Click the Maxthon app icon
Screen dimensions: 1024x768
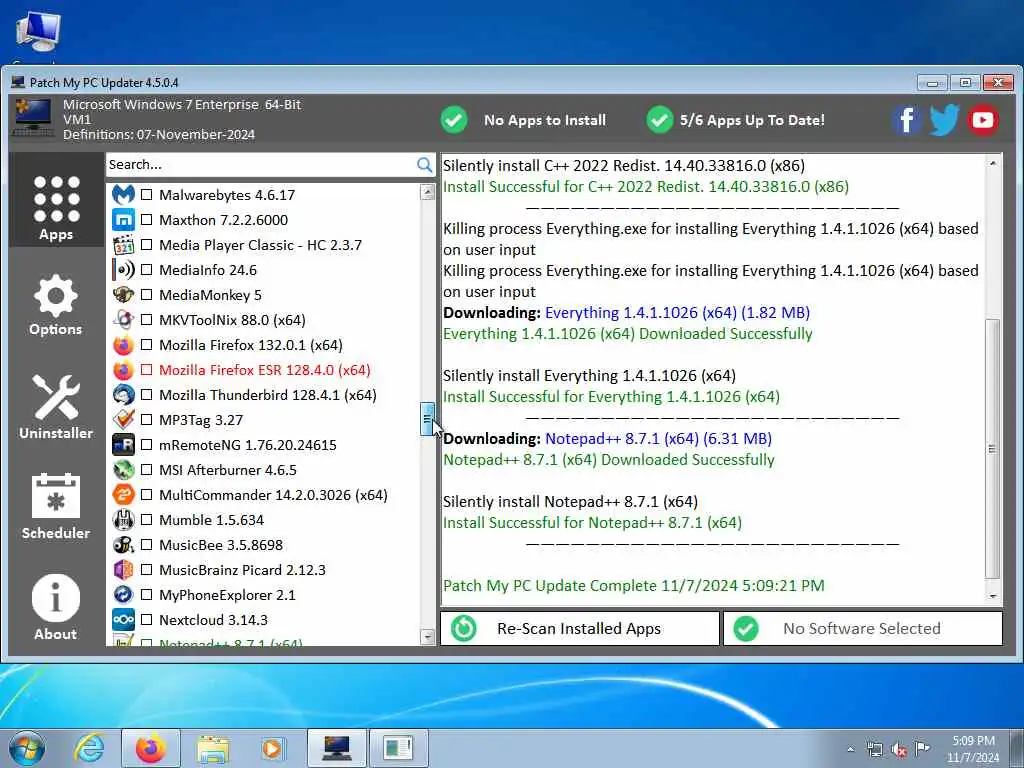[x=123, y=220]
